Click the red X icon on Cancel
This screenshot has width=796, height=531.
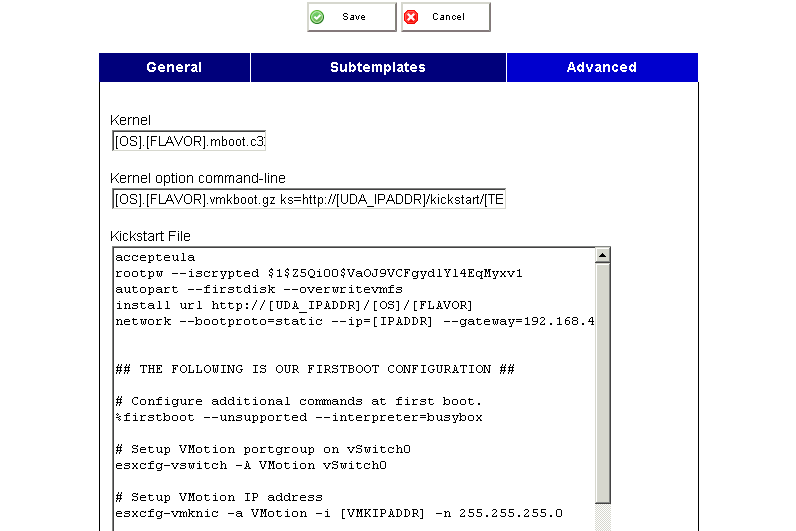coord(411,17)
